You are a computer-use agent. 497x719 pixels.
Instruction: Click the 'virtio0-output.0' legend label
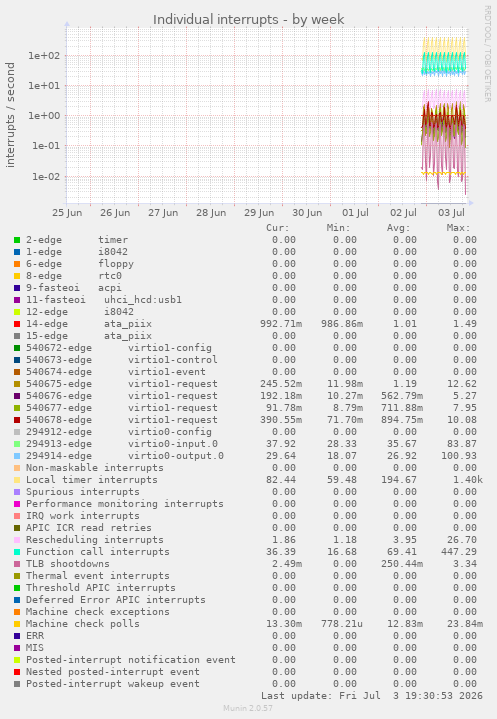click(x=176, y=456)
